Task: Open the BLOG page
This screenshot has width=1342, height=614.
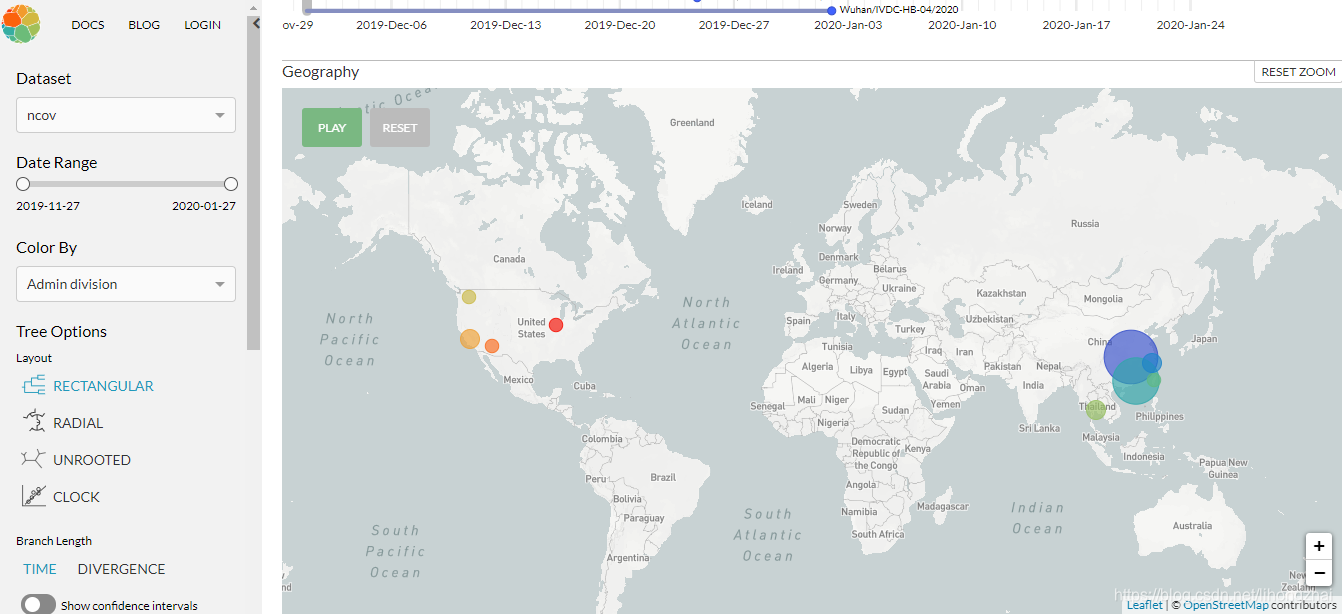Action: (144, 25)
